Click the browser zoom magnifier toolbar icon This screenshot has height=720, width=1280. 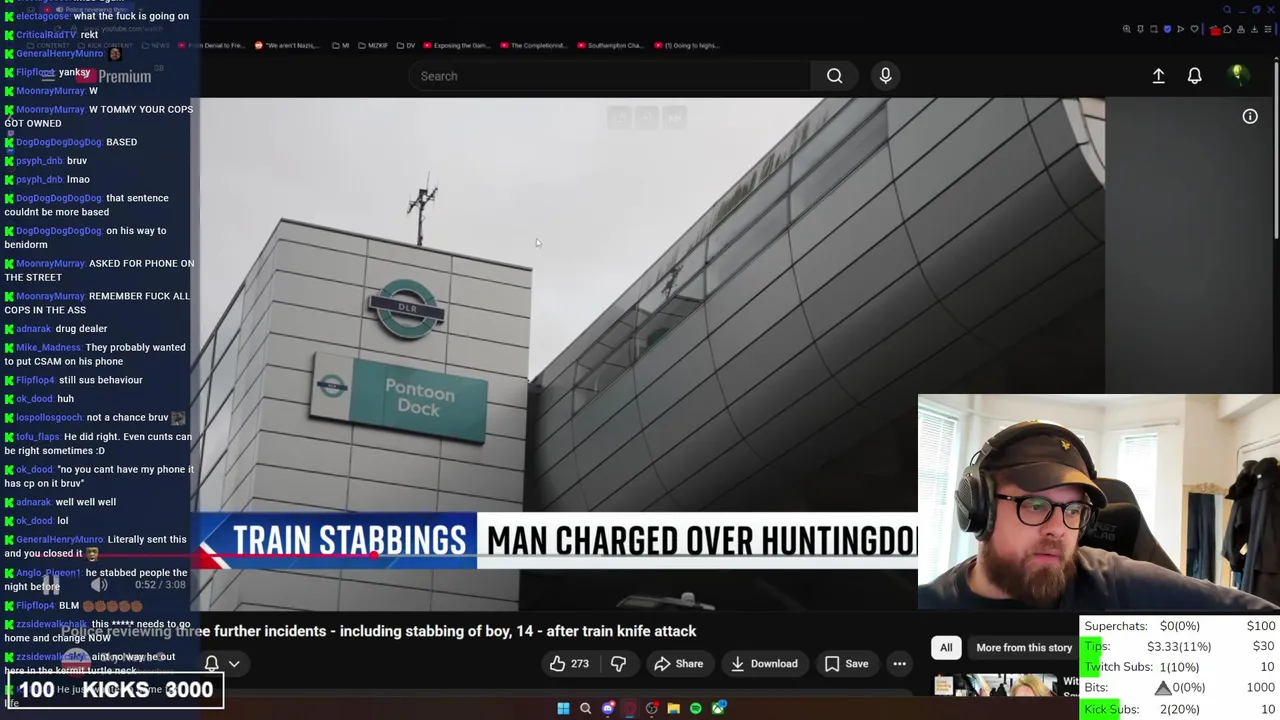(1127, 29)
